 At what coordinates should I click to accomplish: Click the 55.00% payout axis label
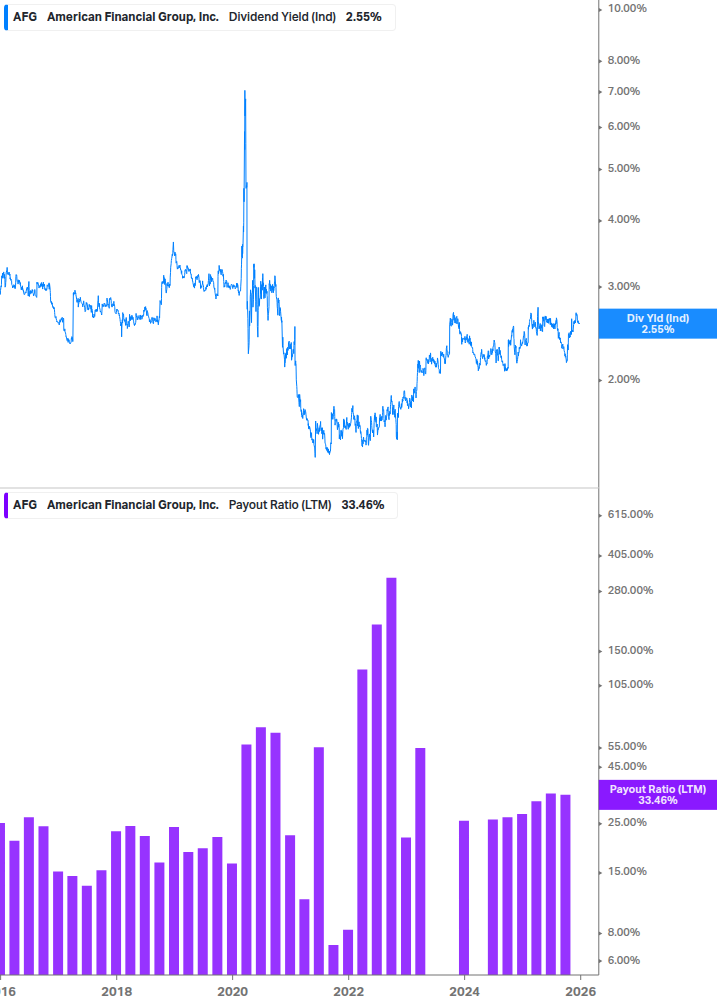click(627, 747)
